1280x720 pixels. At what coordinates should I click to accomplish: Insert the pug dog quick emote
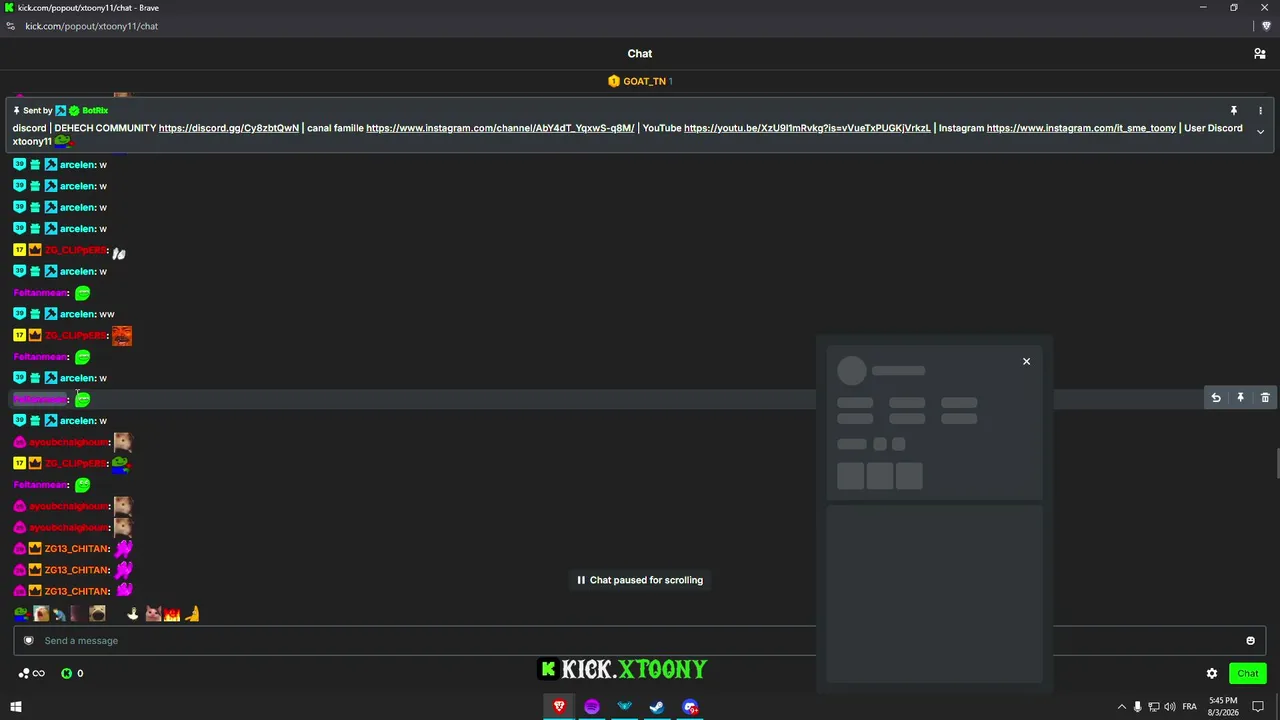click(97, 613)
